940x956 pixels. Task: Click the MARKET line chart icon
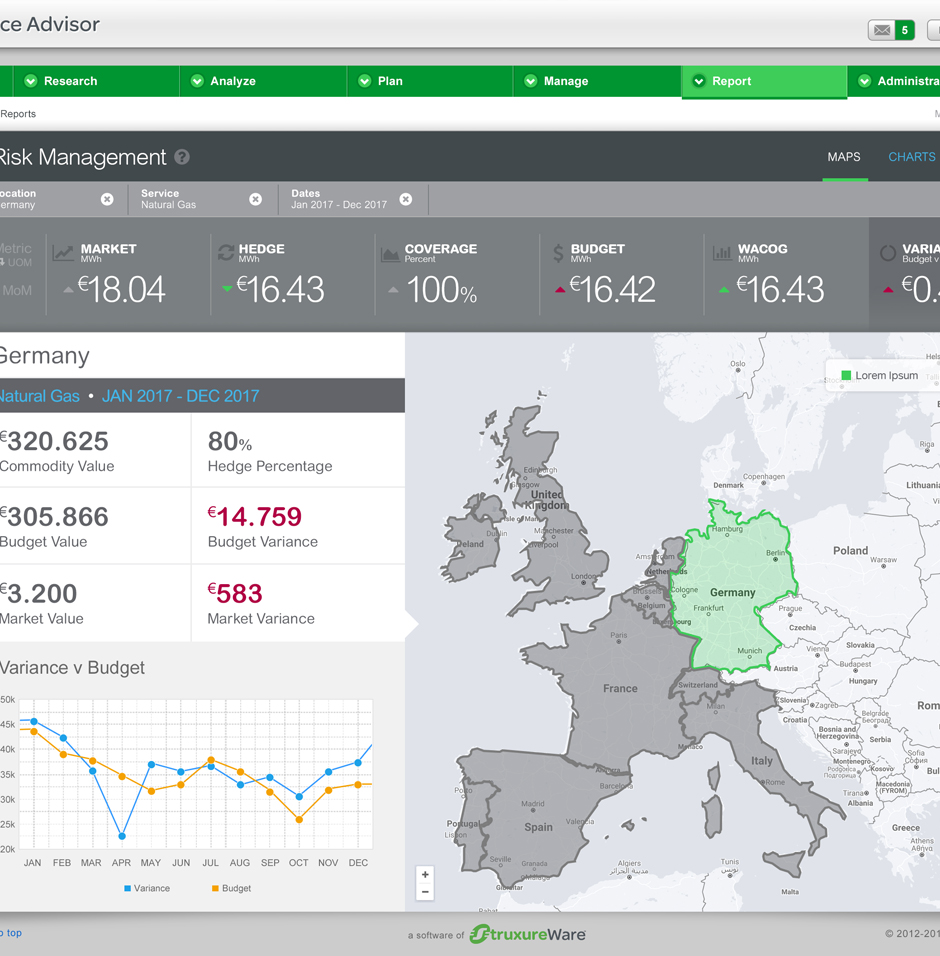(x=63, y=253)
